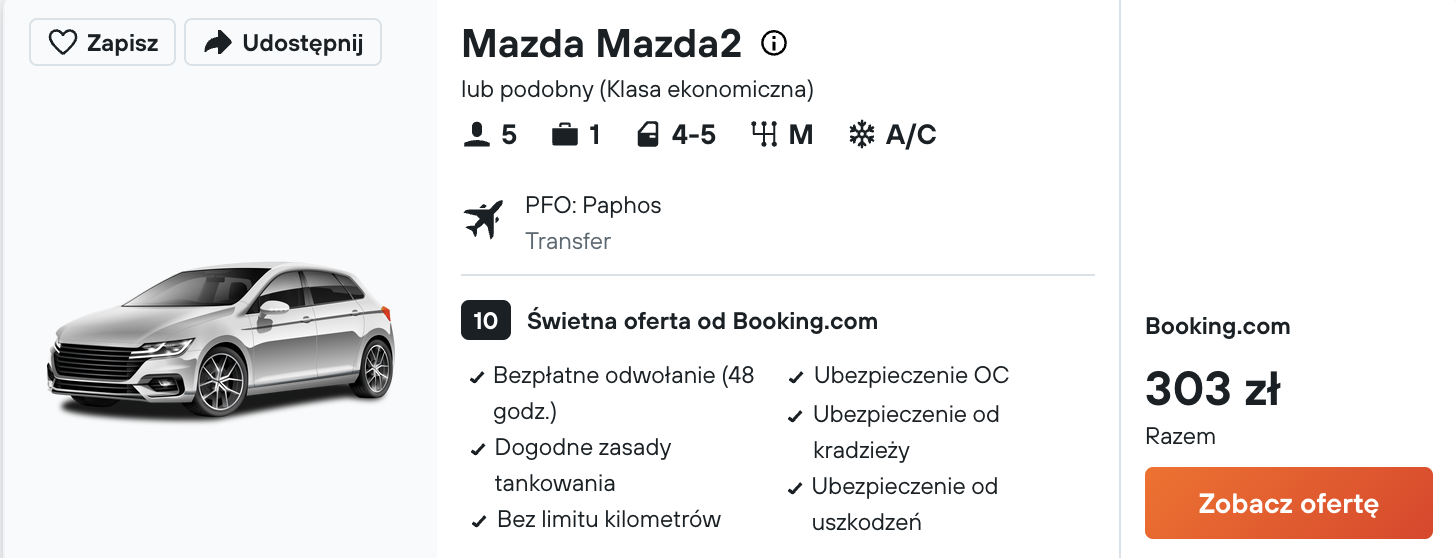Click the heart icon to save
Image resolution: width=1456 pixels, height=558 pixels.
[x=63, y=43]
